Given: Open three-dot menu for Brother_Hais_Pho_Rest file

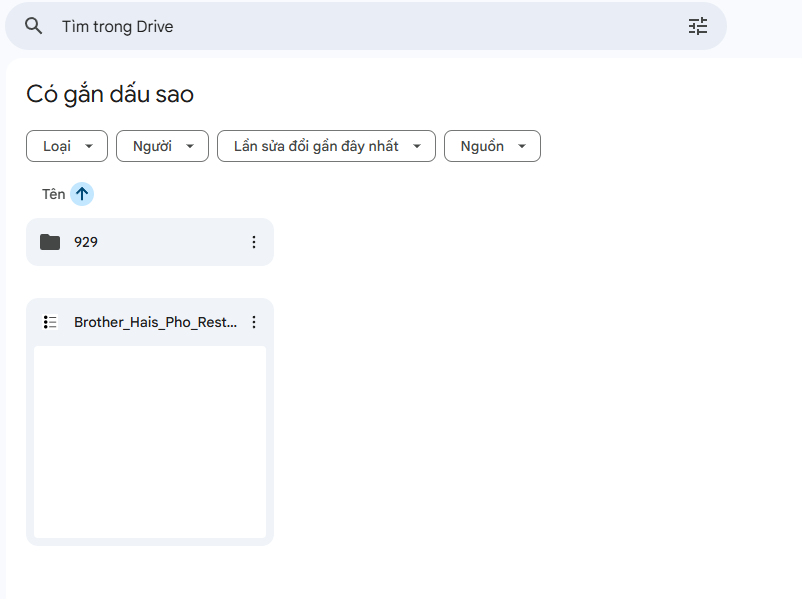Looking at the screenshot, I should point(253,322).
